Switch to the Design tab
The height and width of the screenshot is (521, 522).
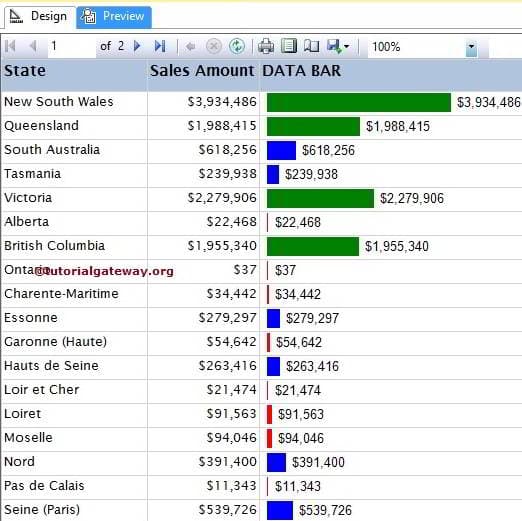(39, 16)
